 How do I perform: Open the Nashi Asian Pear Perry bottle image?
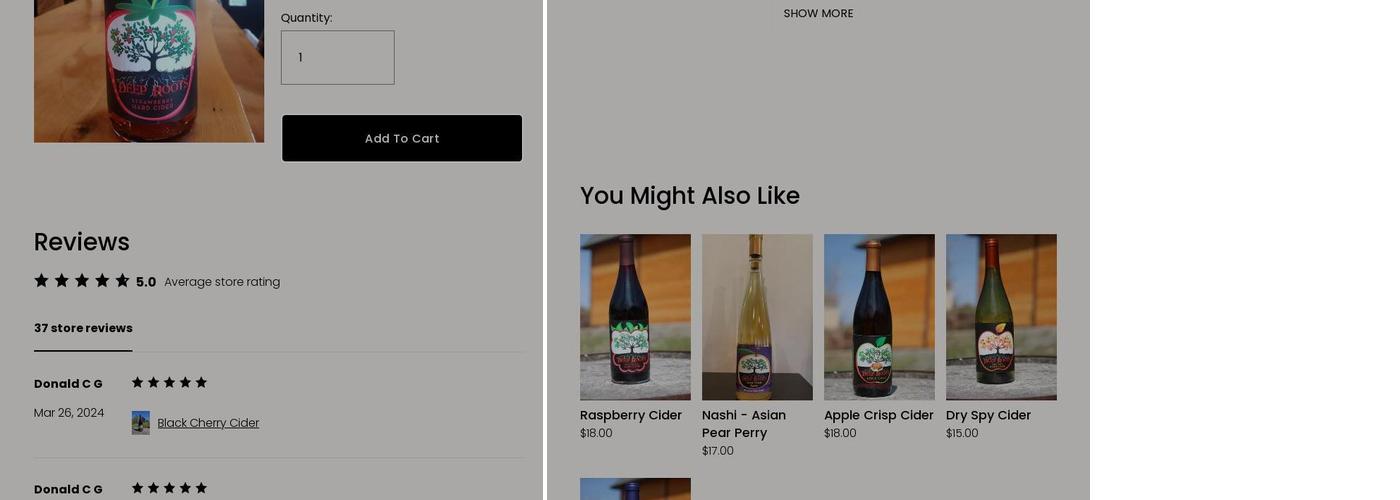click(757, 317)
